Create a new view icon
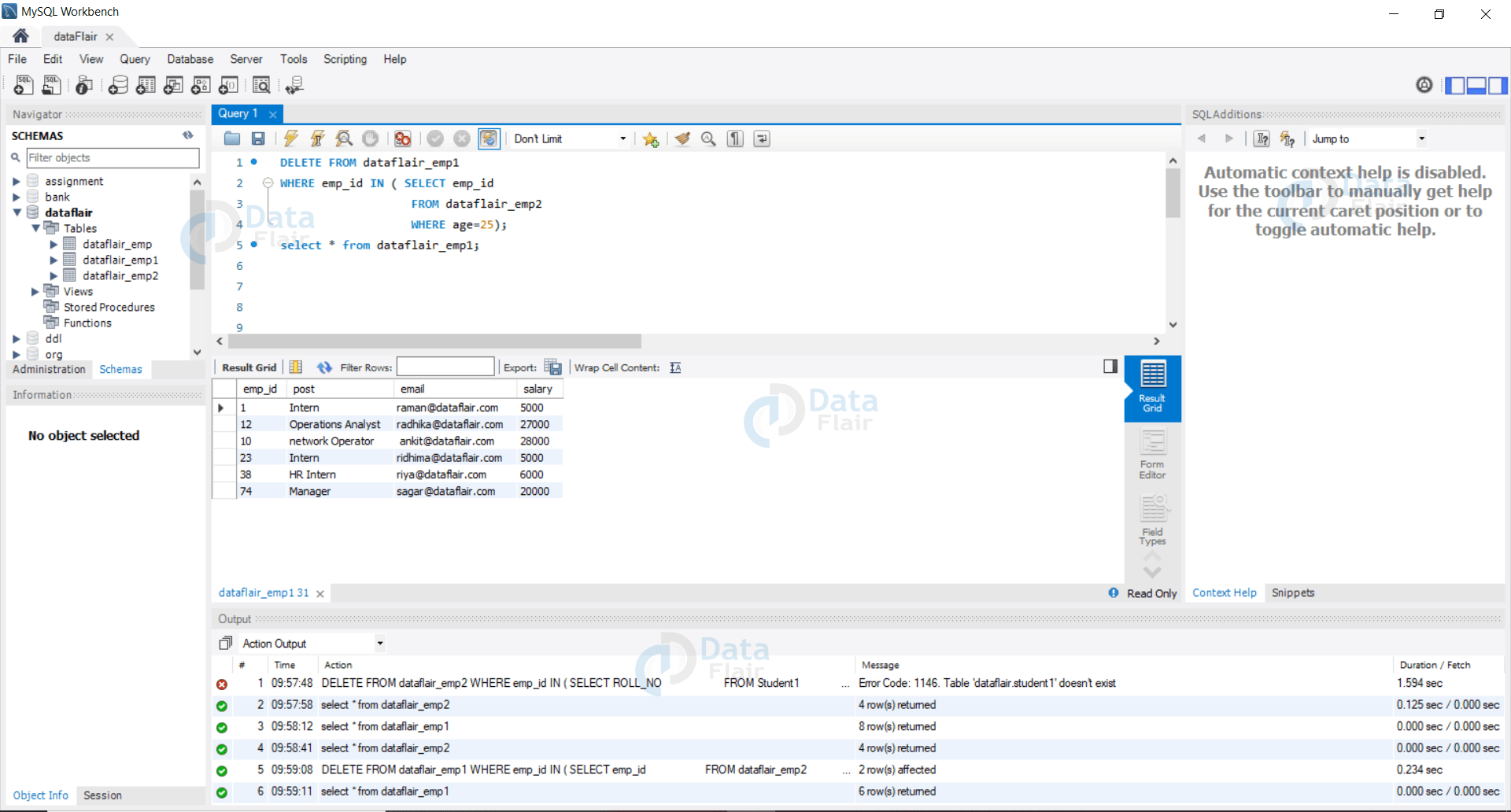Screen dimensions: 1511x812 pyautogui.click(x=173, y=85)
